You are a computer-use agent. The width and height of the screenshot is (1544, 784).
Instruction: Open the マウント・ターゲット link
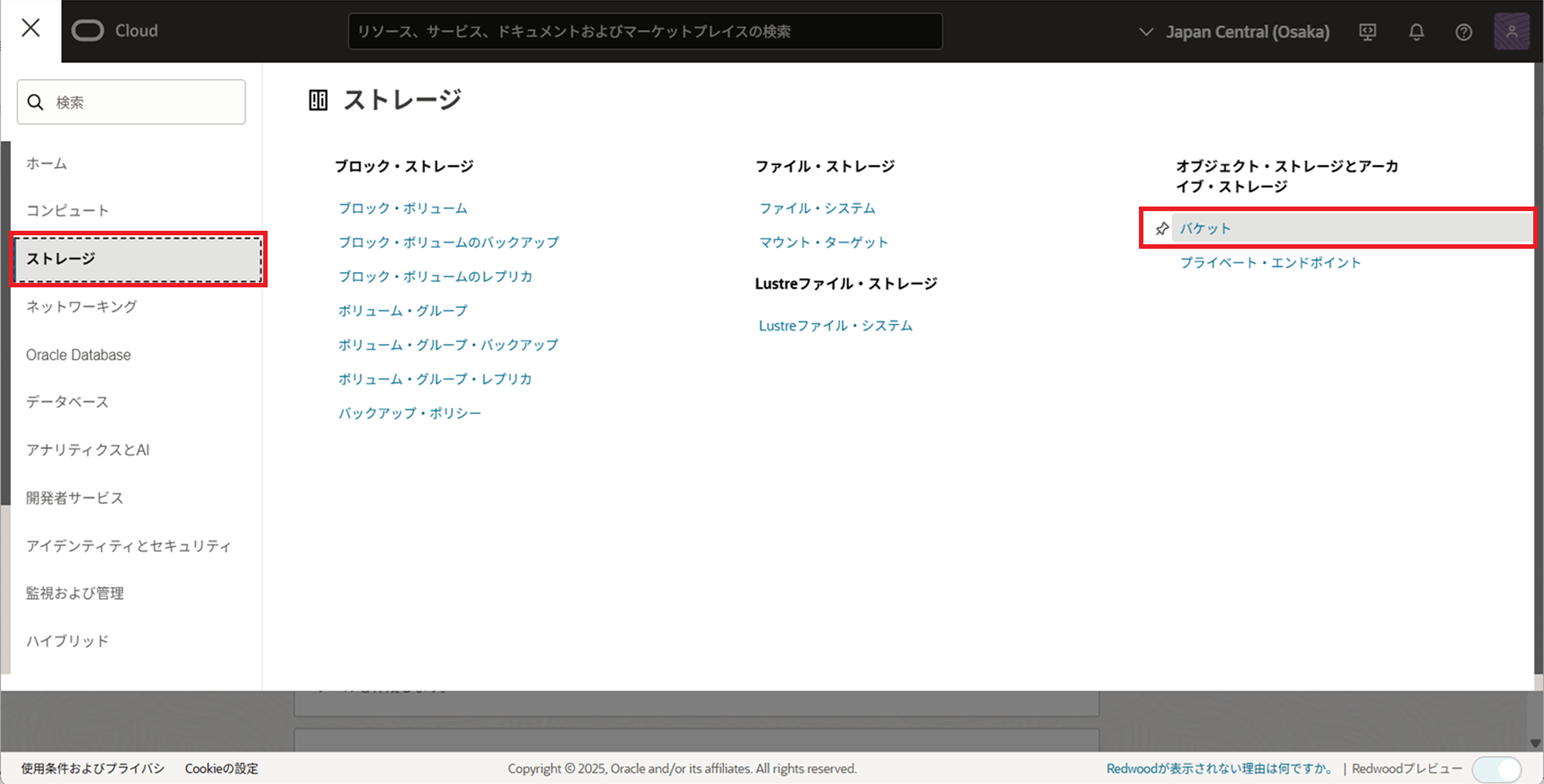[824, 242]
